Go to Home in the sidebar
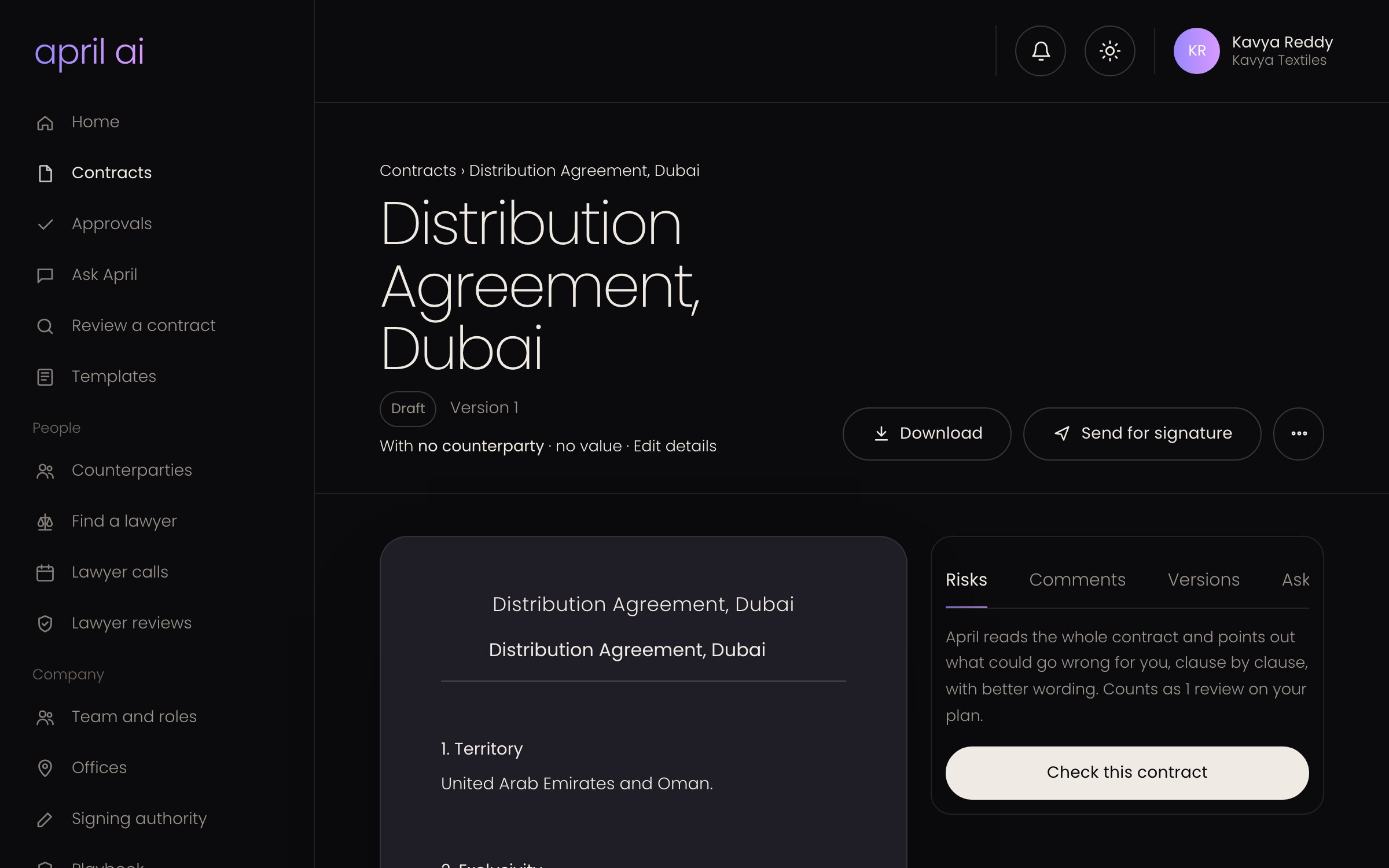 [95, 122]
